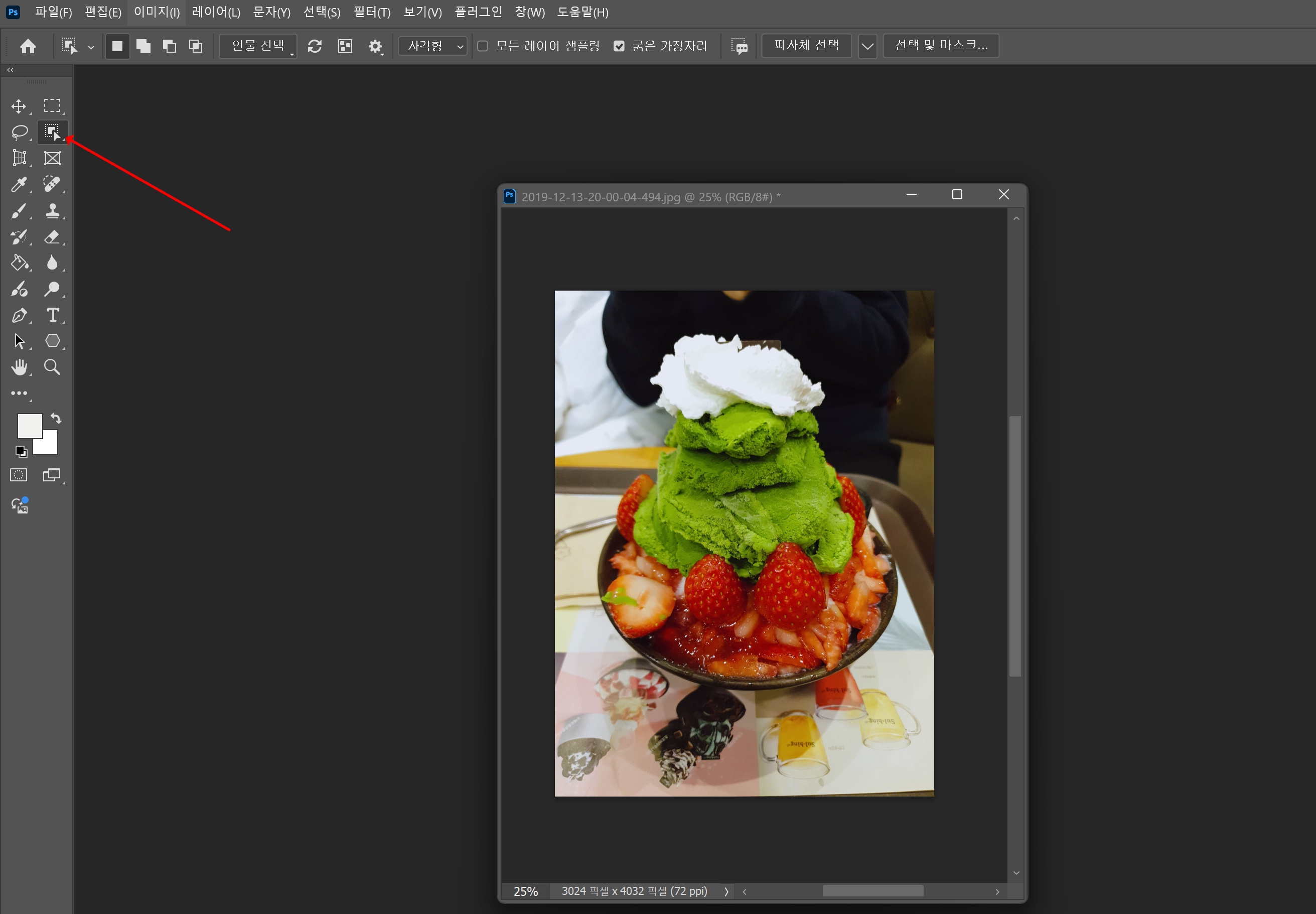
Task: Open the 사각형 mode dropdown
Action: pos(433,46)
